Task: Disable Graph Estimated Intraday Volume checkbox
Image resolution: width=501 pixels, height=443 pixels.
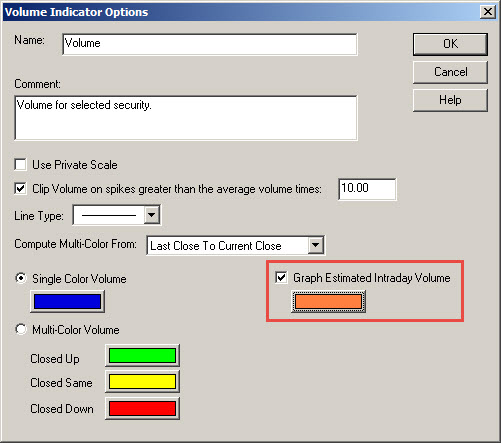Action: click(x=281, y=277)
